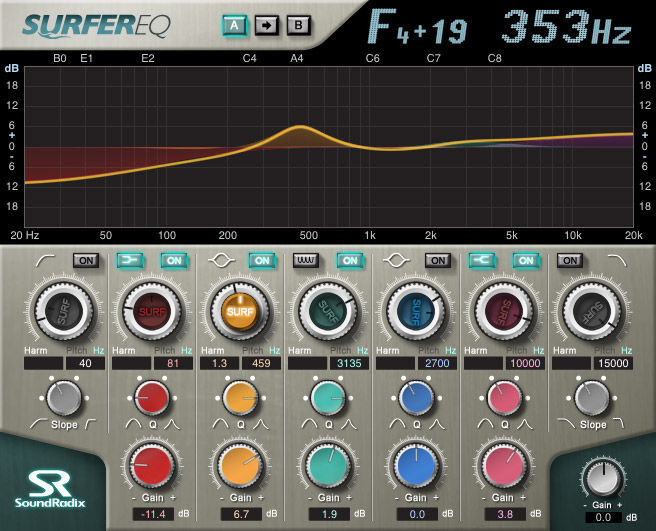Click the blue band Q knob
656x531 pixels.
tap(416, 398)
